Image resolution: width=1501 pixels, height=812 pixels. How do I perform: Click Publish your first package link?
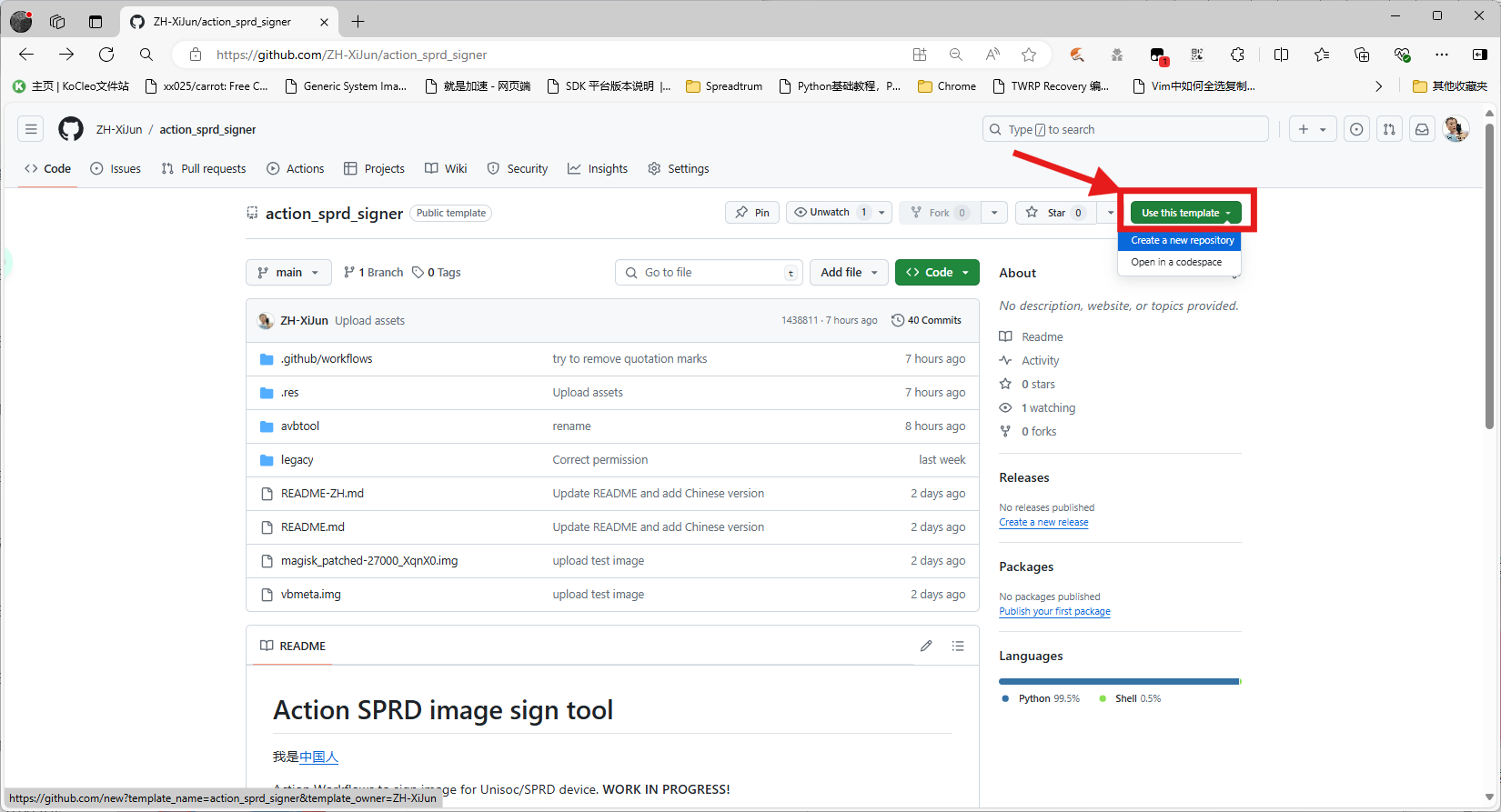pos(1054,612)
